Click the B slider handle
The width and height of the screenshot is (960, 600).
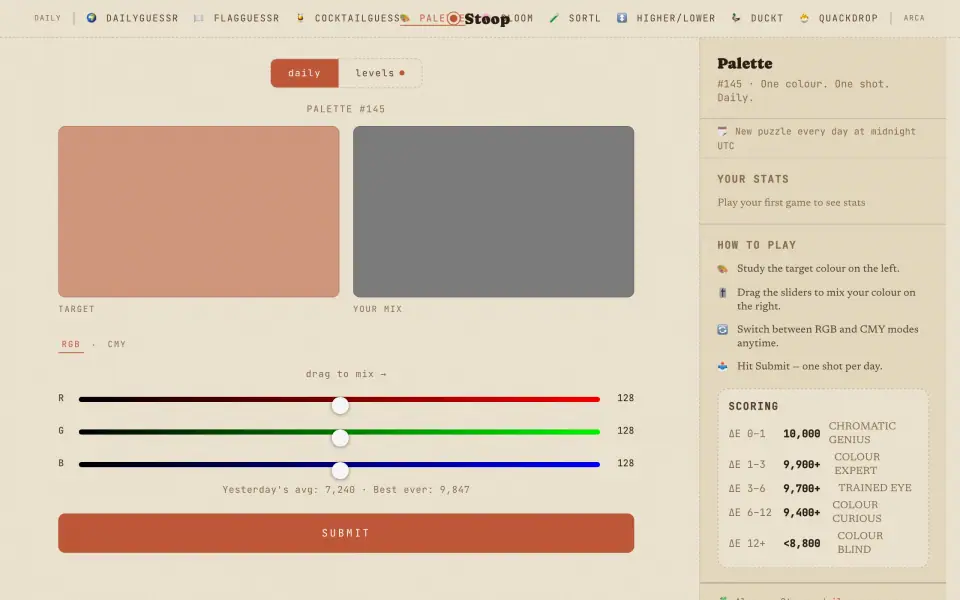pos(340,470)
